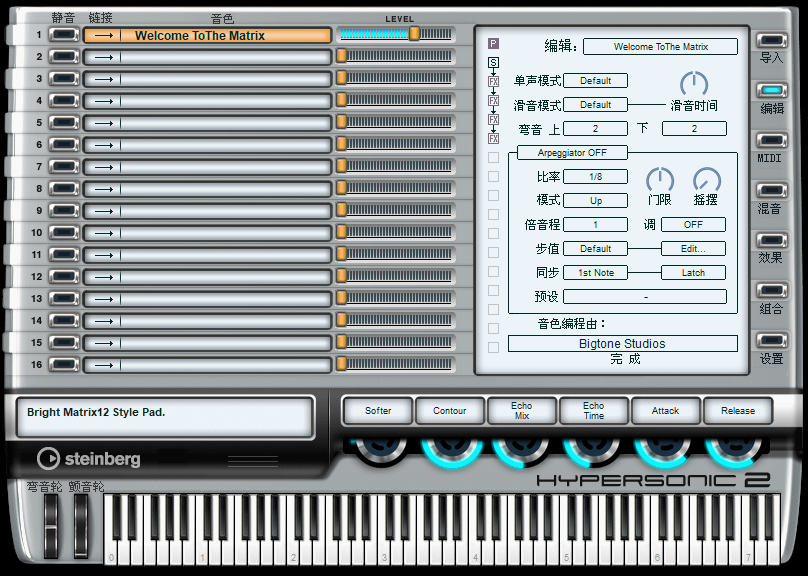Click the Contour hyper knob label

[449, 411]
